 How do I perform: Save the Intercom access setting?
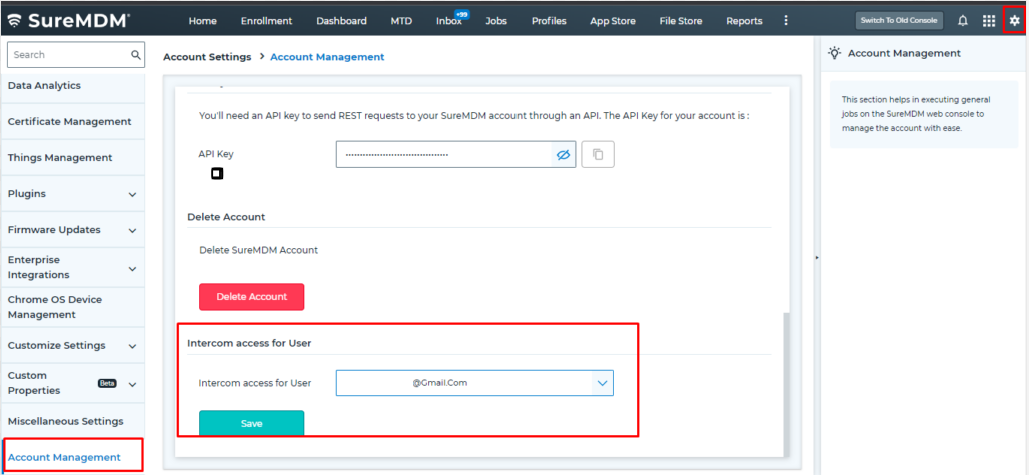pos(251,423)
